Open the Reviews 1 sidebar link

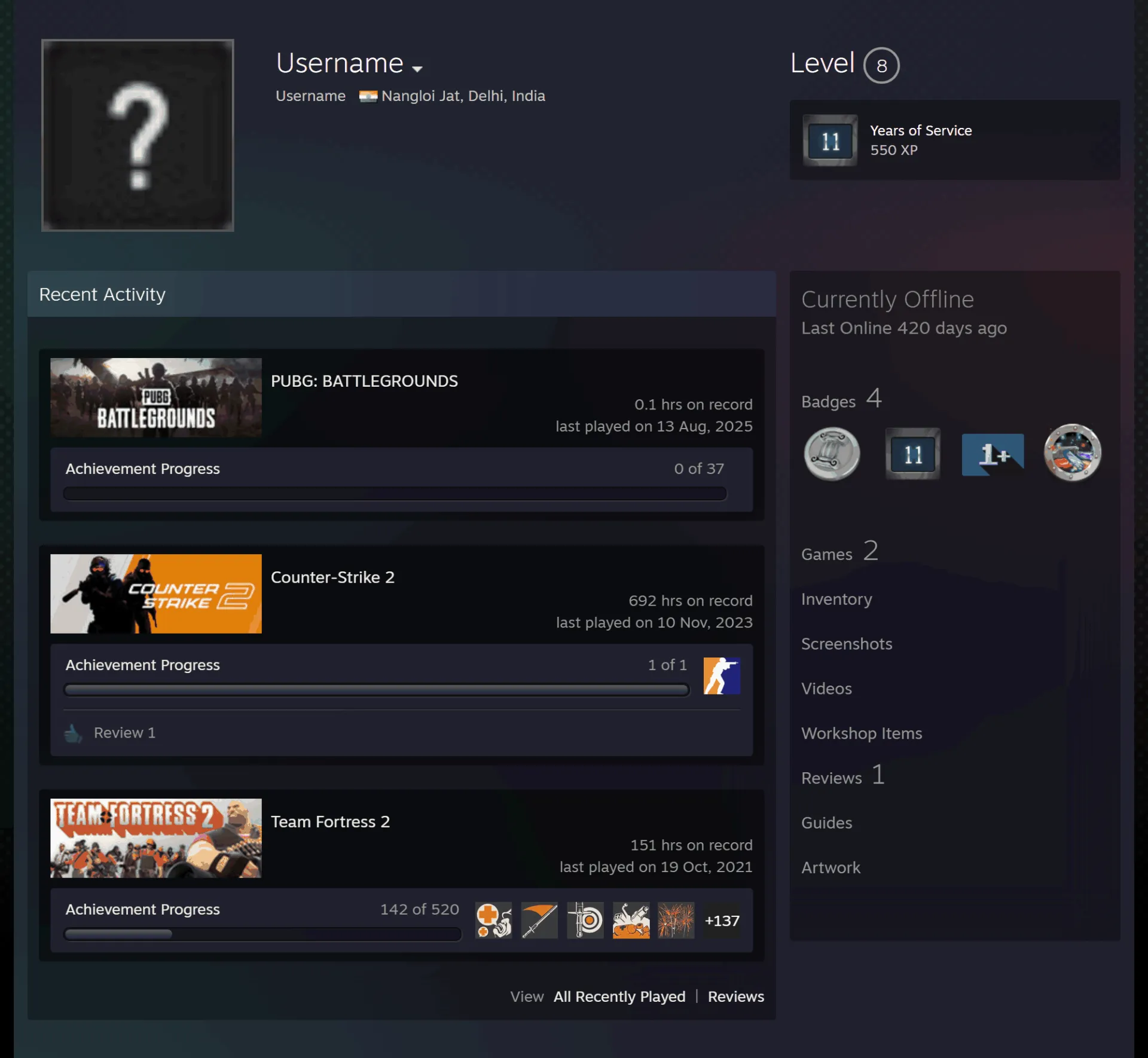(843, 776)
